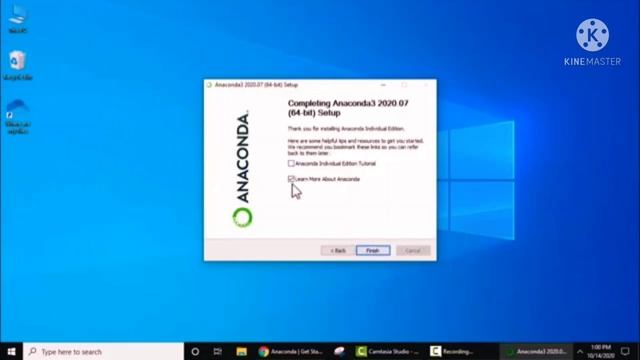Open Cortana from the taskbar
This screenshot has width=640, height=360.
point(195,351)
